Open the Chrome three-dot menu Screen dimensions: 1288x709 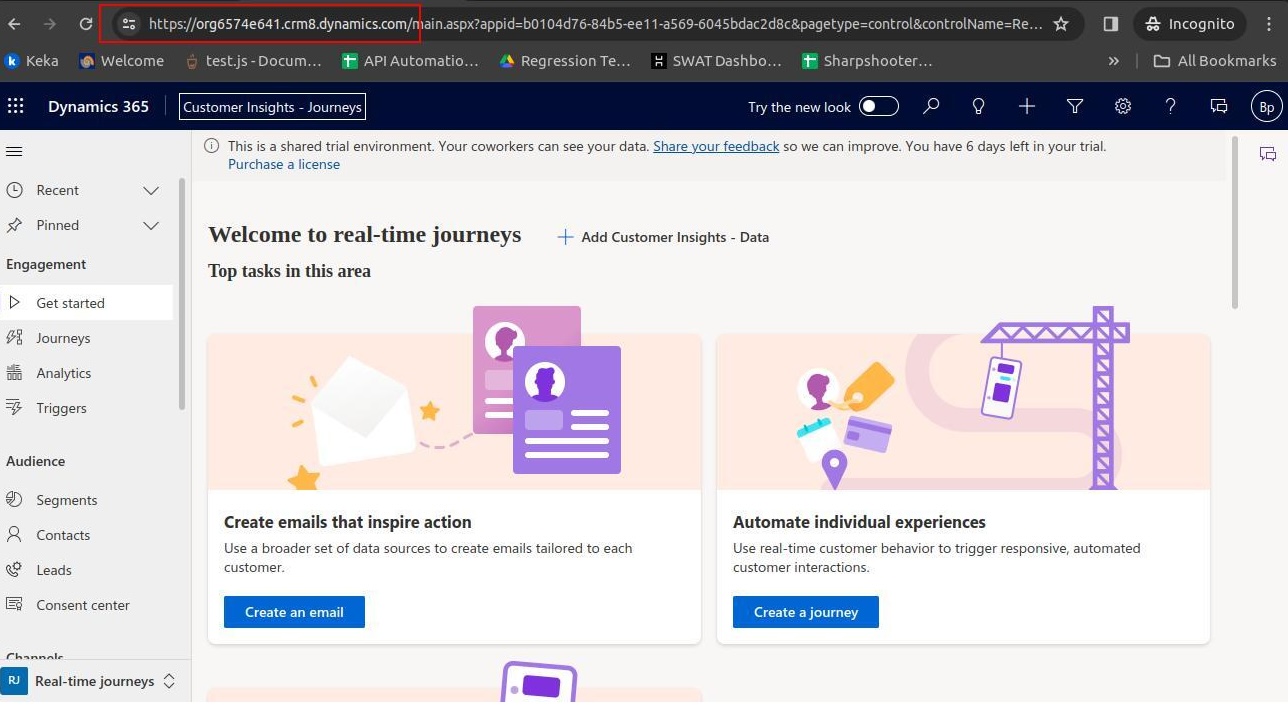1270,24
